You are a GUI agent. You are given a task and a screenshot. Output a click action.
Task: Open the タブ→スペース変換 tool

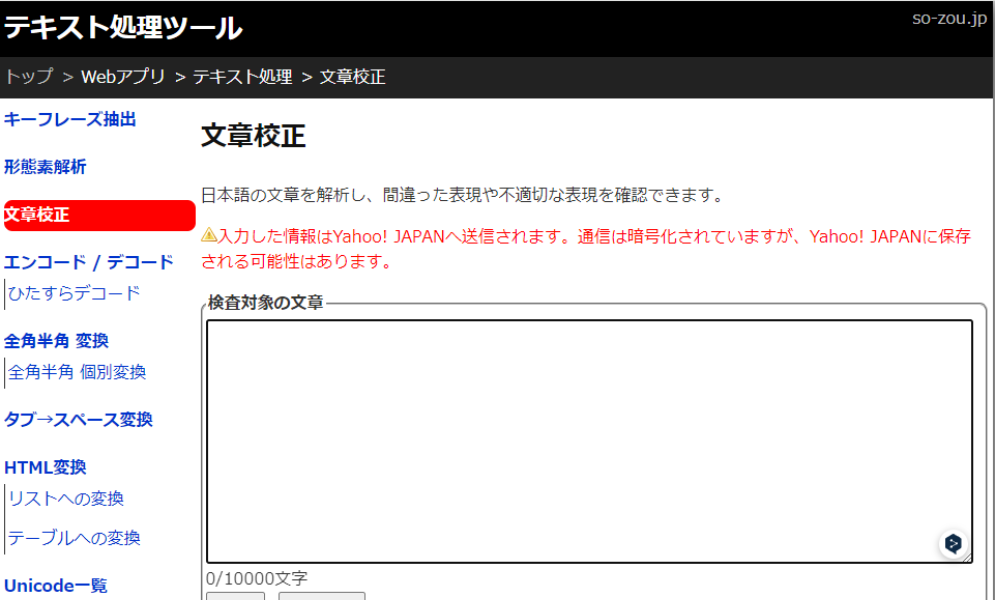[78, 419]
